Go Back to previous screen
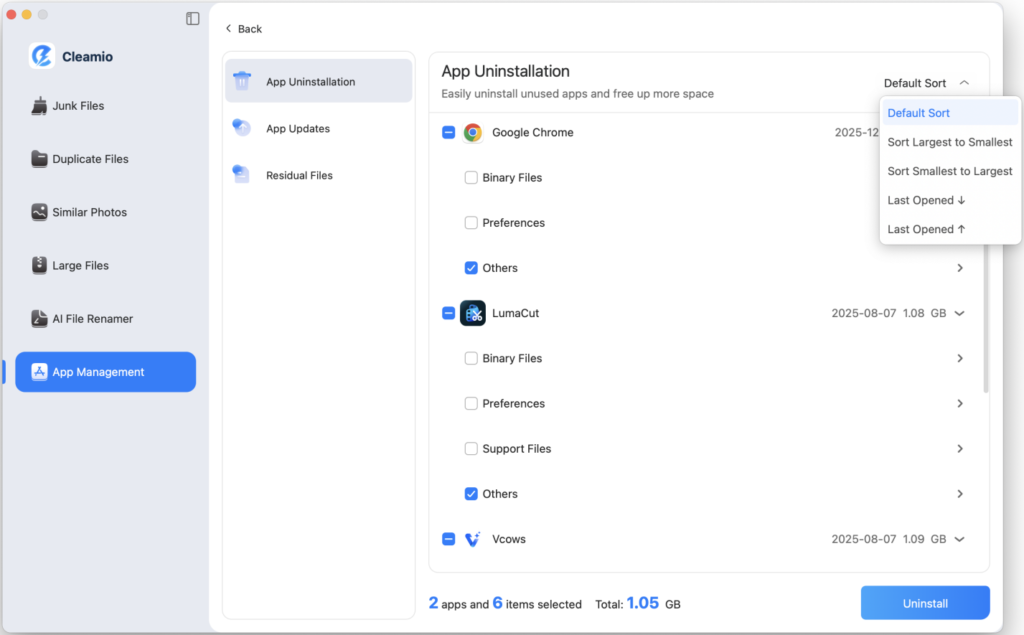Viewport: 1024px width, 635px height. (243, 29)
